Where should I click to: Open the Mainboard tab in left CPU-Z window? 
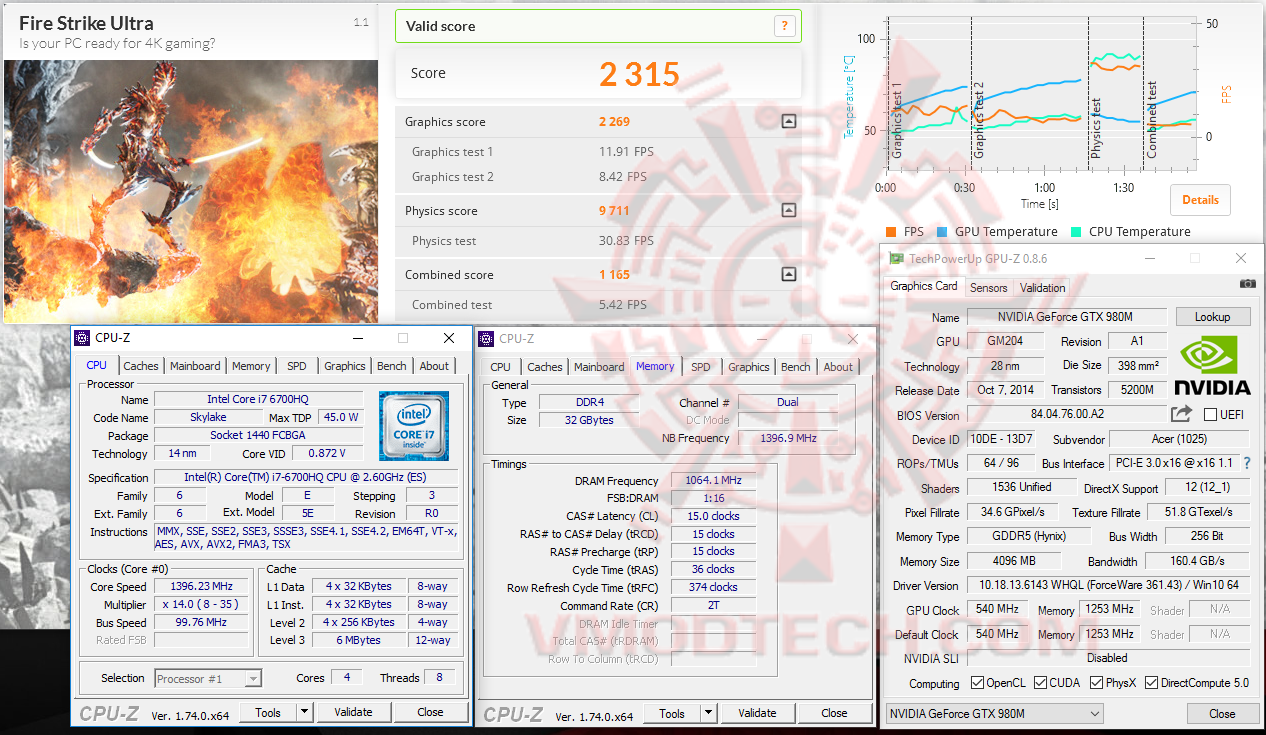click(195, 366)
